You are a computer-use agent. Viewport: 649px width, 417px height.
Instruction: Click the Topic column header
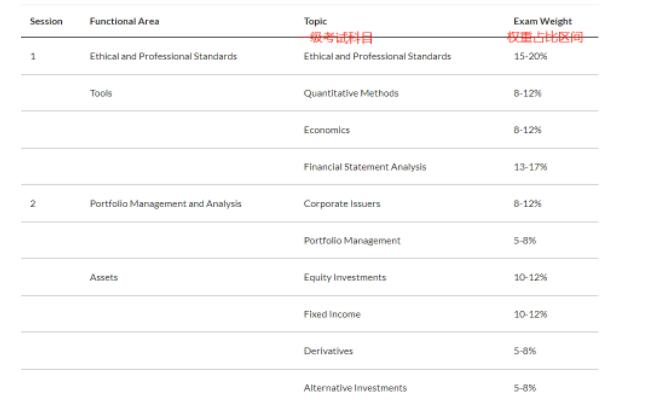[315, 21]
